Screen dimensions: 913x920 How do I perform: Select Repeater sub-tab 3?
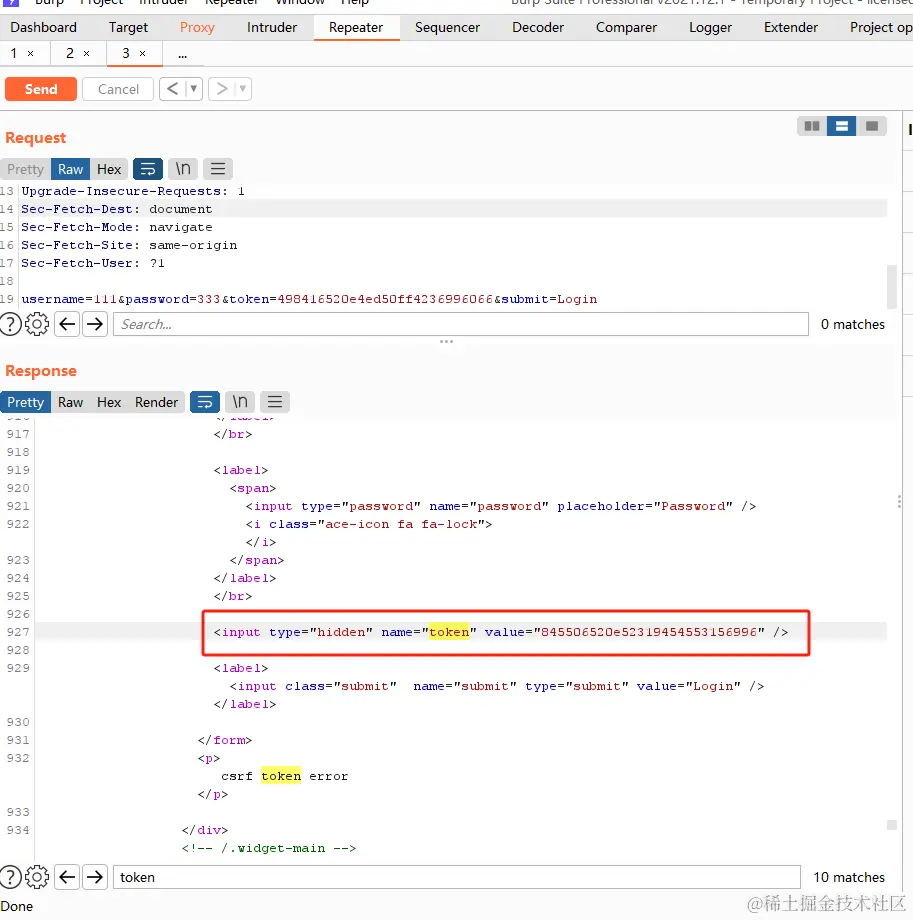(126, 53)
